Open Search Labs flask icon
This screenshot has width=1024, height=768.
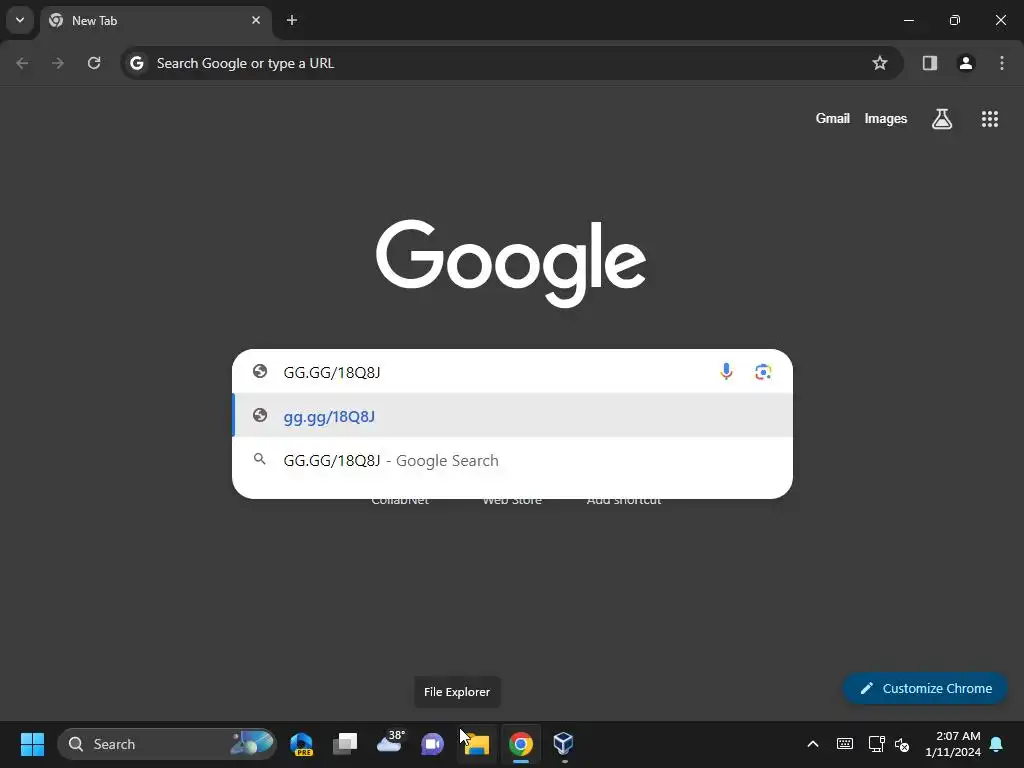[942, 119]
